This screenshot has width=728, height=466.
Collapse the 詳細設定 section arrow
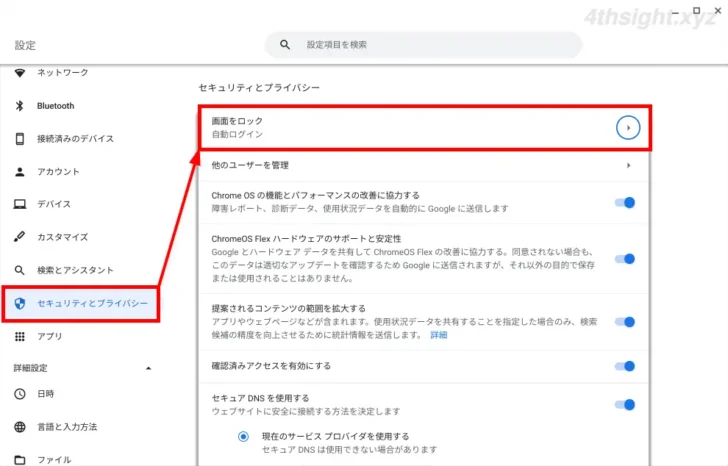click(x=149, y=369)
